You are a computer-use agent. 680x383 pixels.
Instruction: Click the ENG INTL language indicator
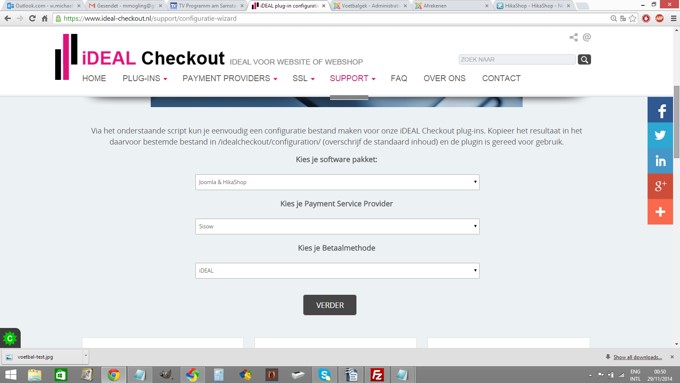pos(635,375)
